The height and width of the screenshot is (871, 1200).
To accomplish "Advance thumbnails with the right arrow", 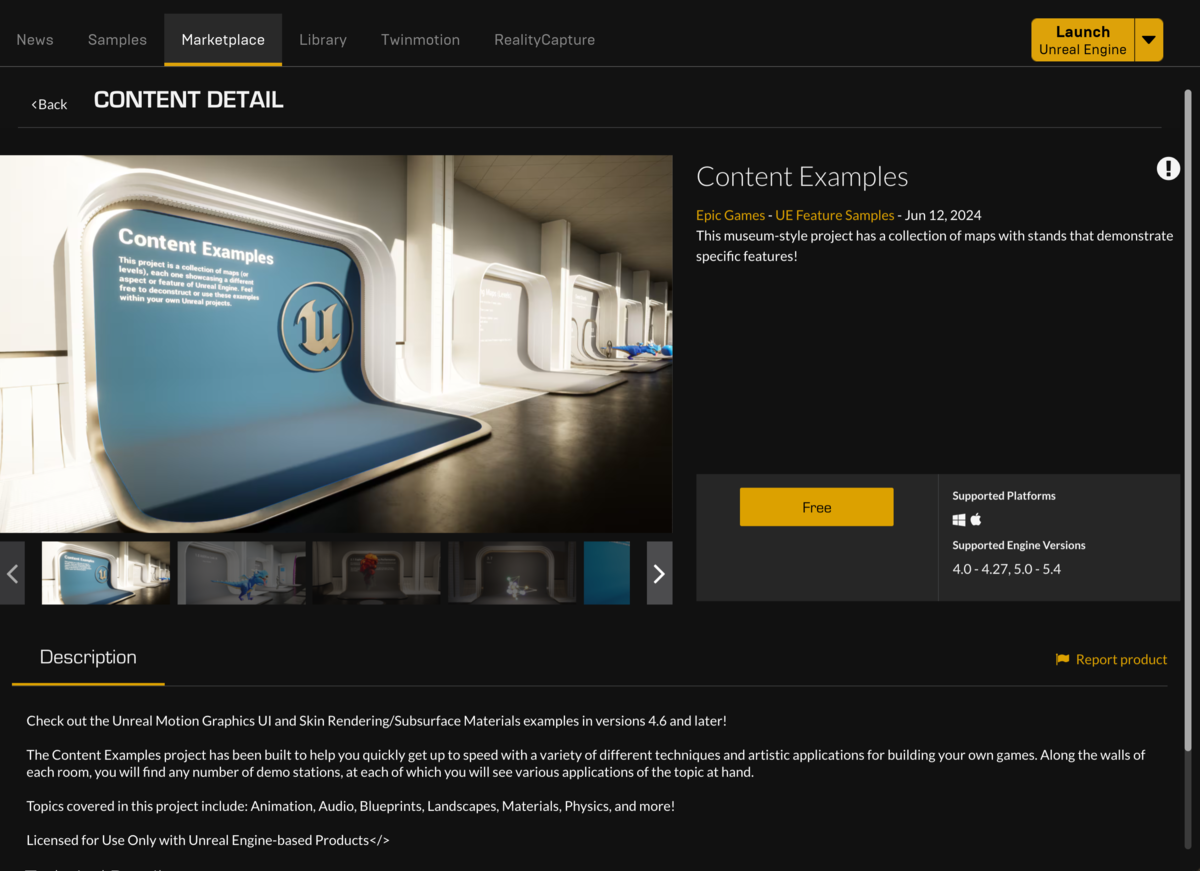I will tap(659, 573).
